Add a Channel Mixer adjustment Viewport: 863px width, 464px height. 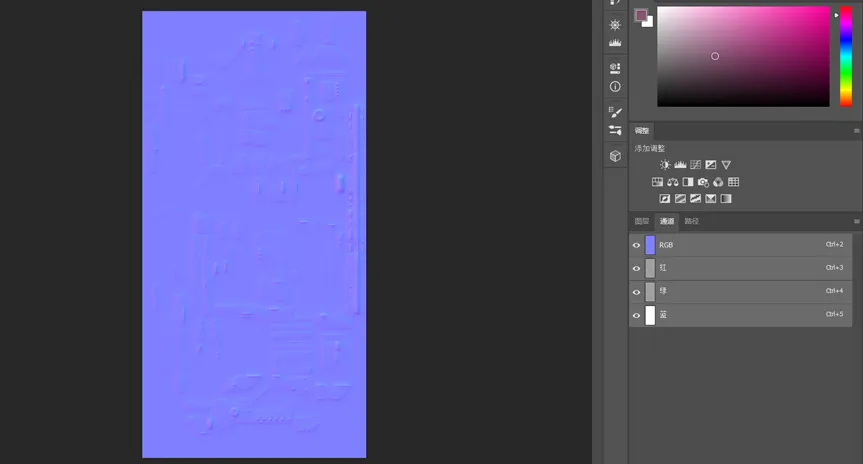click(x=718, y=182)
